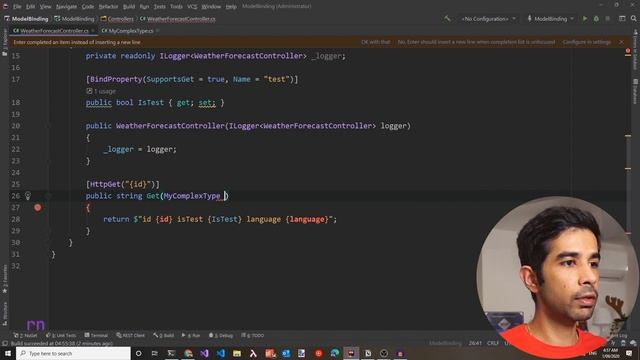Close the MyComplexType.cs editor tab
The width and height of the screenshot is (640, 360).
[x=158, y=31]
